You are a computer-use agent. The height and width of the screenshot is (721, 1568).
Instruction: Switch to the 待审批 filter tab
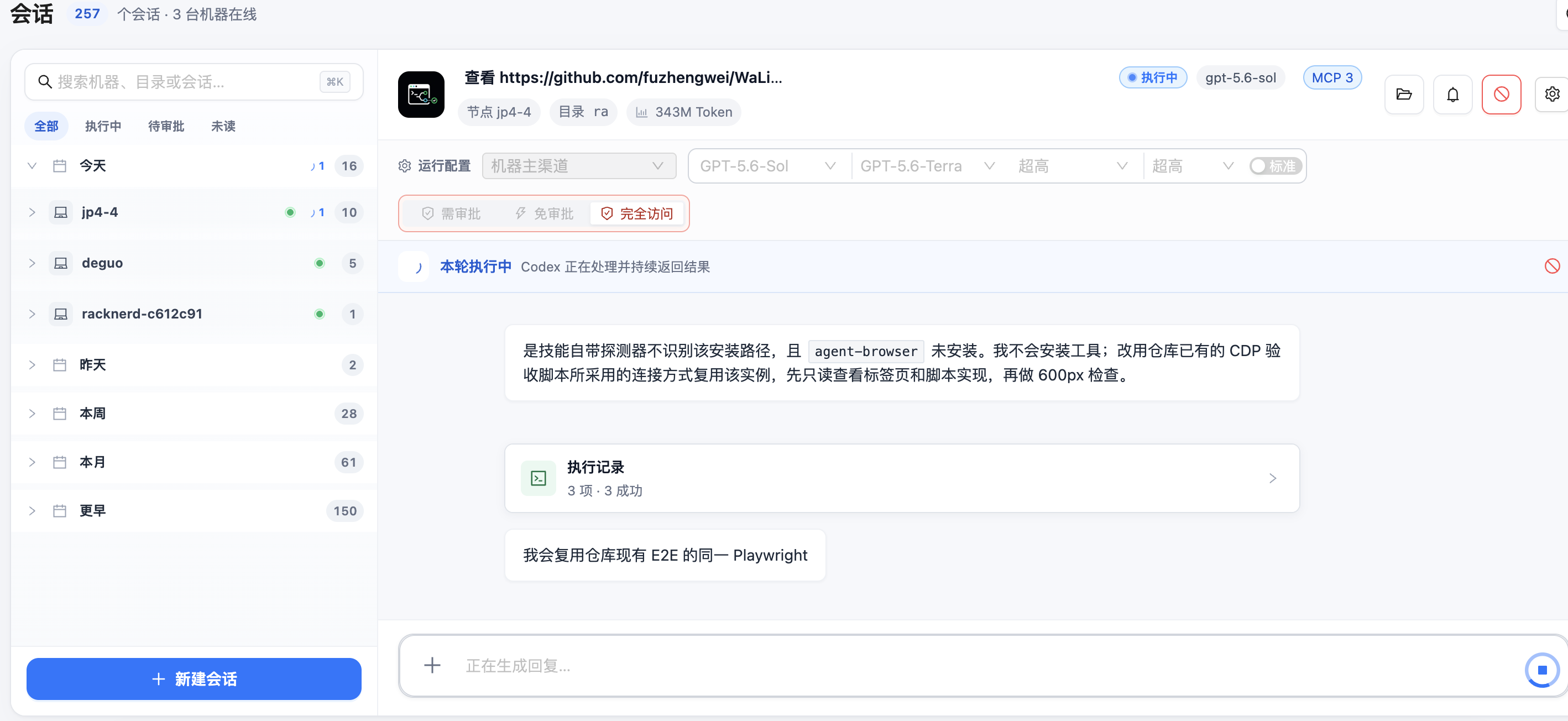pyautogui.click(x=166, y=126)
